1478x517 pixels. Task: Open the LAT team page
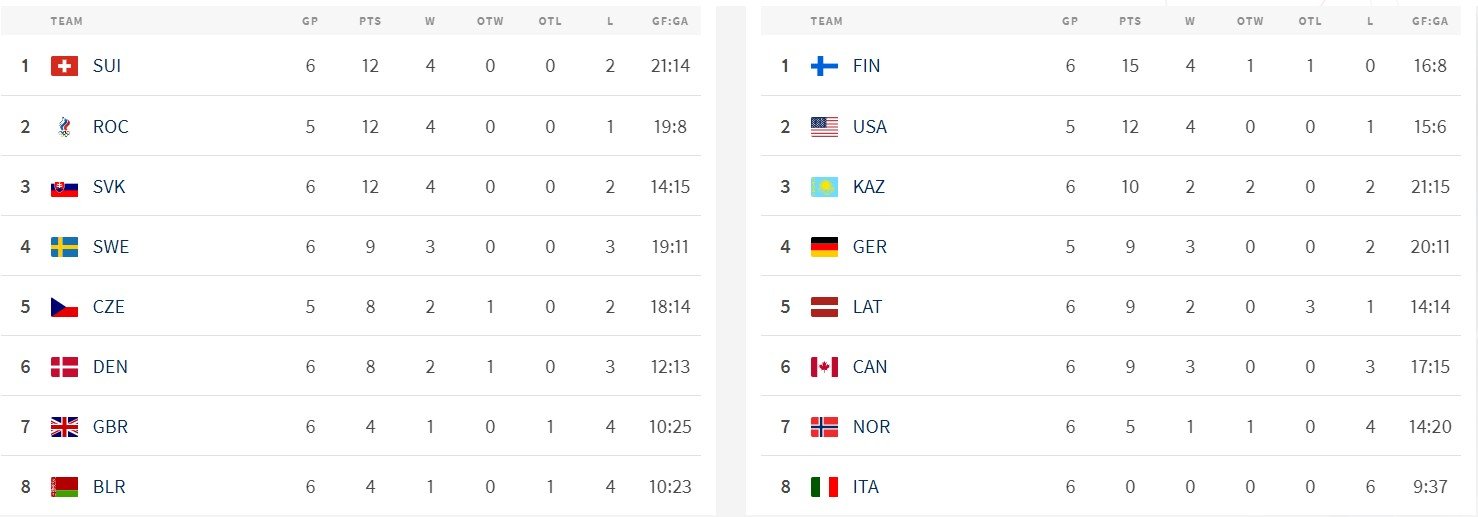pyautogui.click(x=867, y=307)
